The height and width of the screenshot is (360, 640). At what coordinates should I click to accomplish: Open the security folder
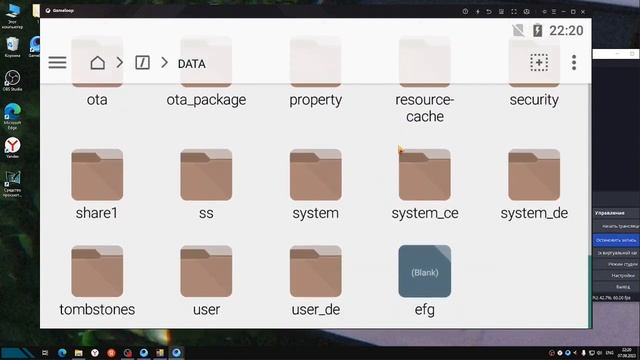pos(534,73)
